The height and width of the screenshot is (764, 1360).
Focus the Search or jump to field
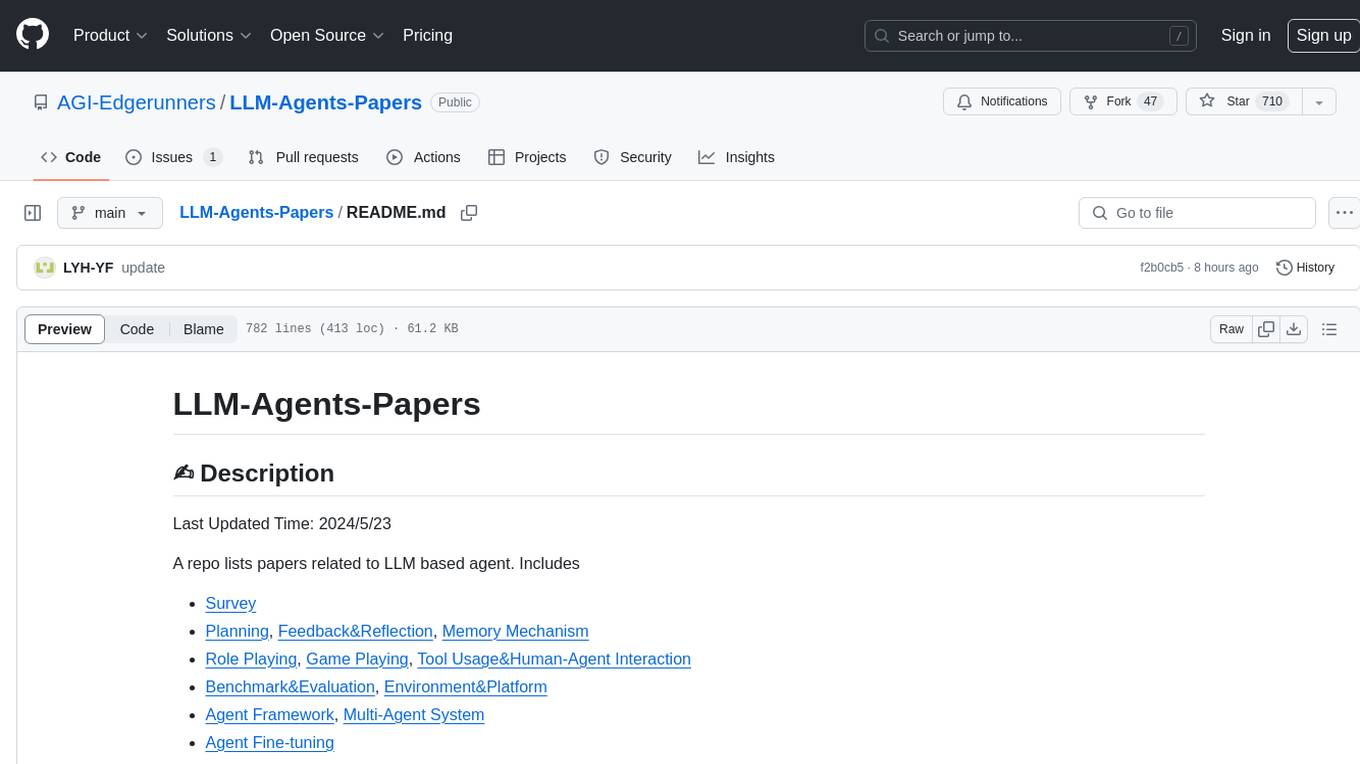(x=1031, y=36)
